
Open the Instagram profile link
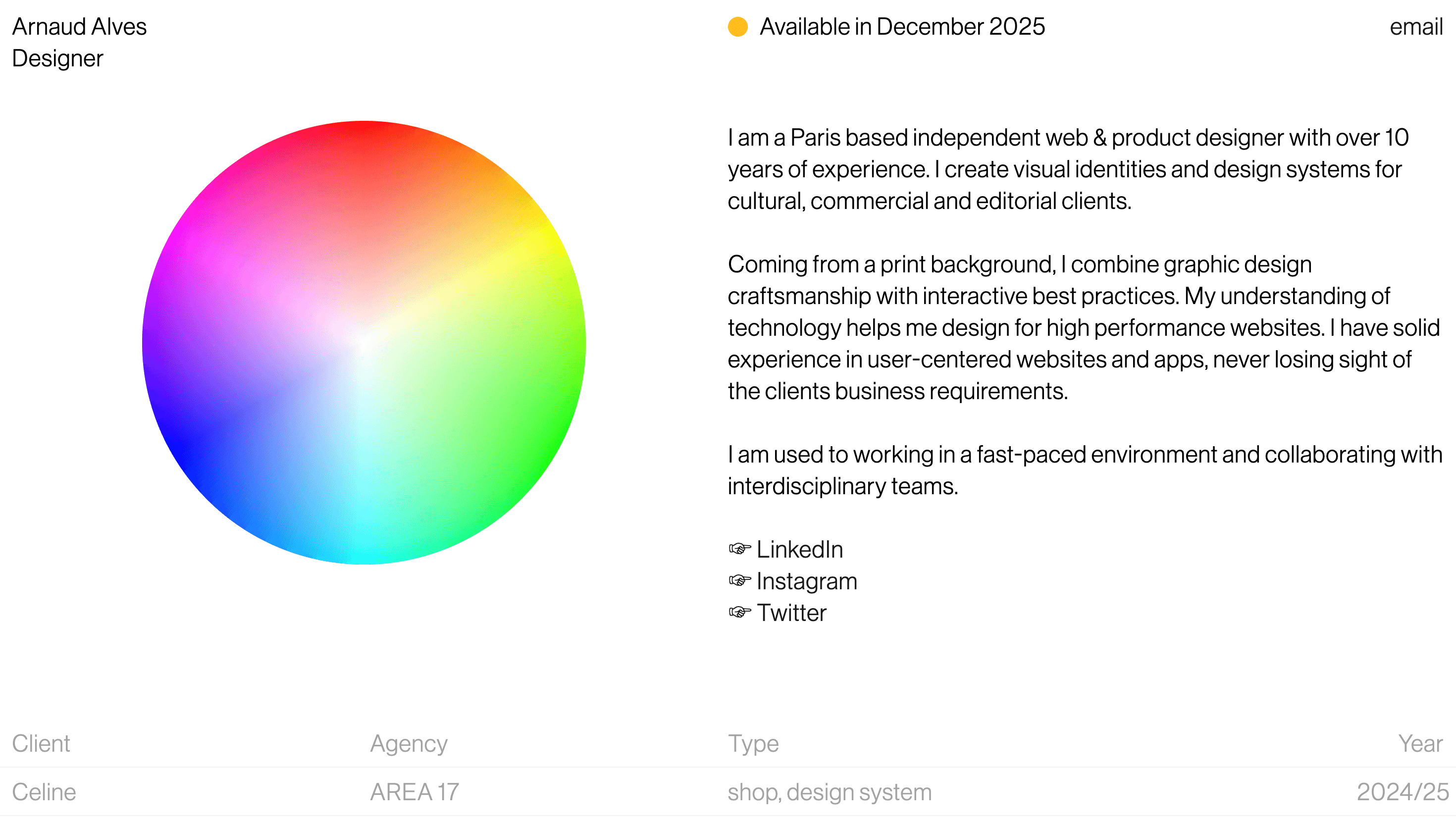click(807, 580)
